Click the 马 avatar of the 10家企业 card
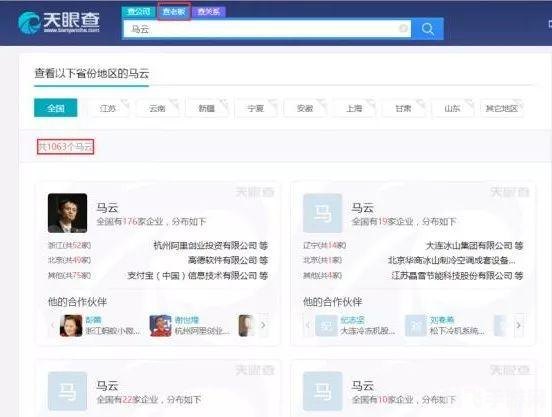 [323, 391]
